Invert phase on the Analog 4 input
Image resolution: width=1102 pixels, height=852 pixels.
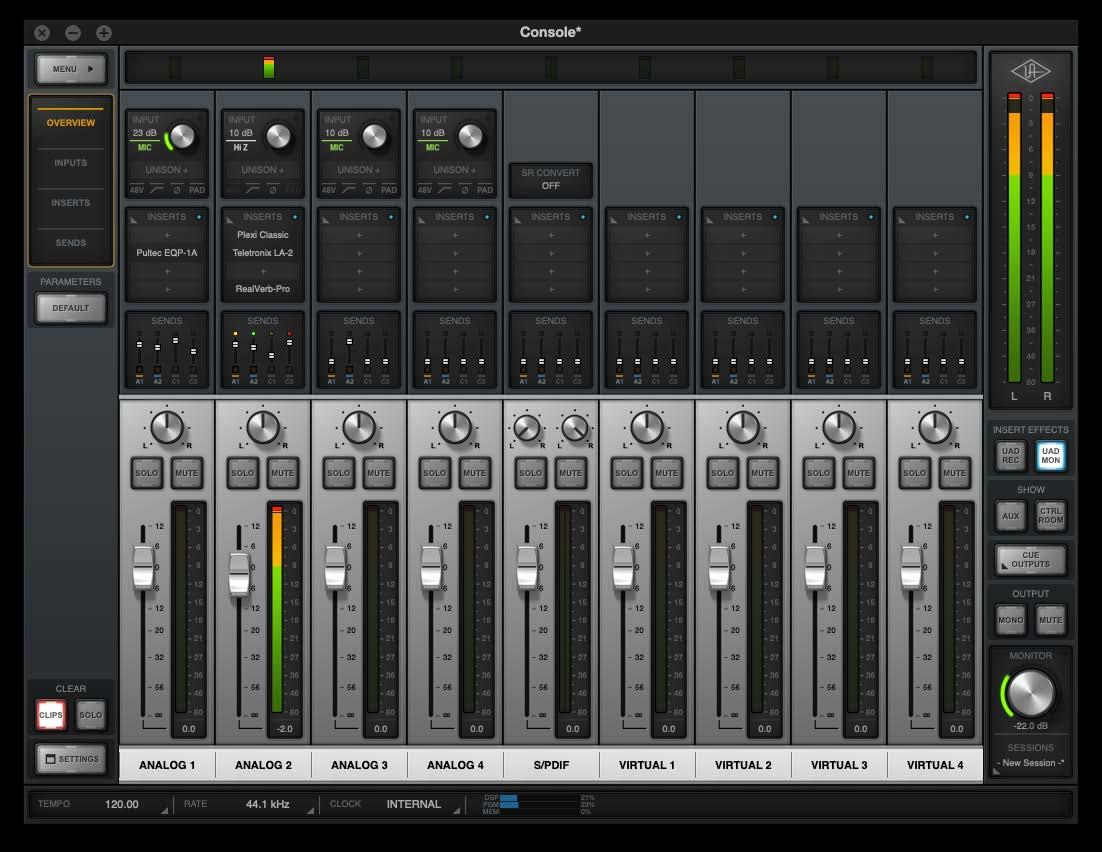(465, 190)
